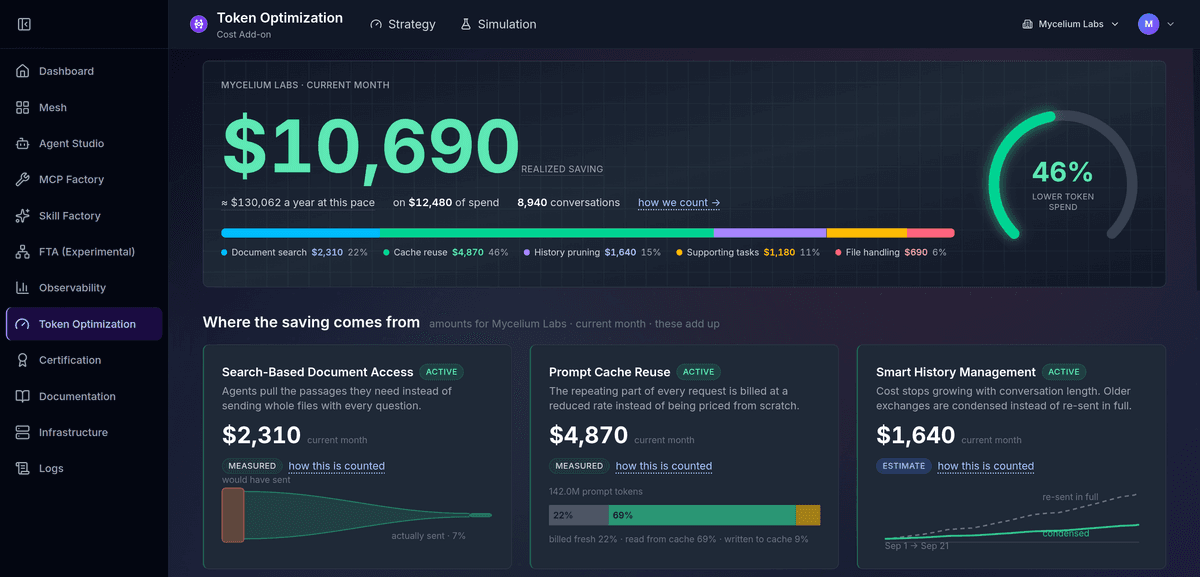Click the Simulation flask icon

(x=465, y=24)
